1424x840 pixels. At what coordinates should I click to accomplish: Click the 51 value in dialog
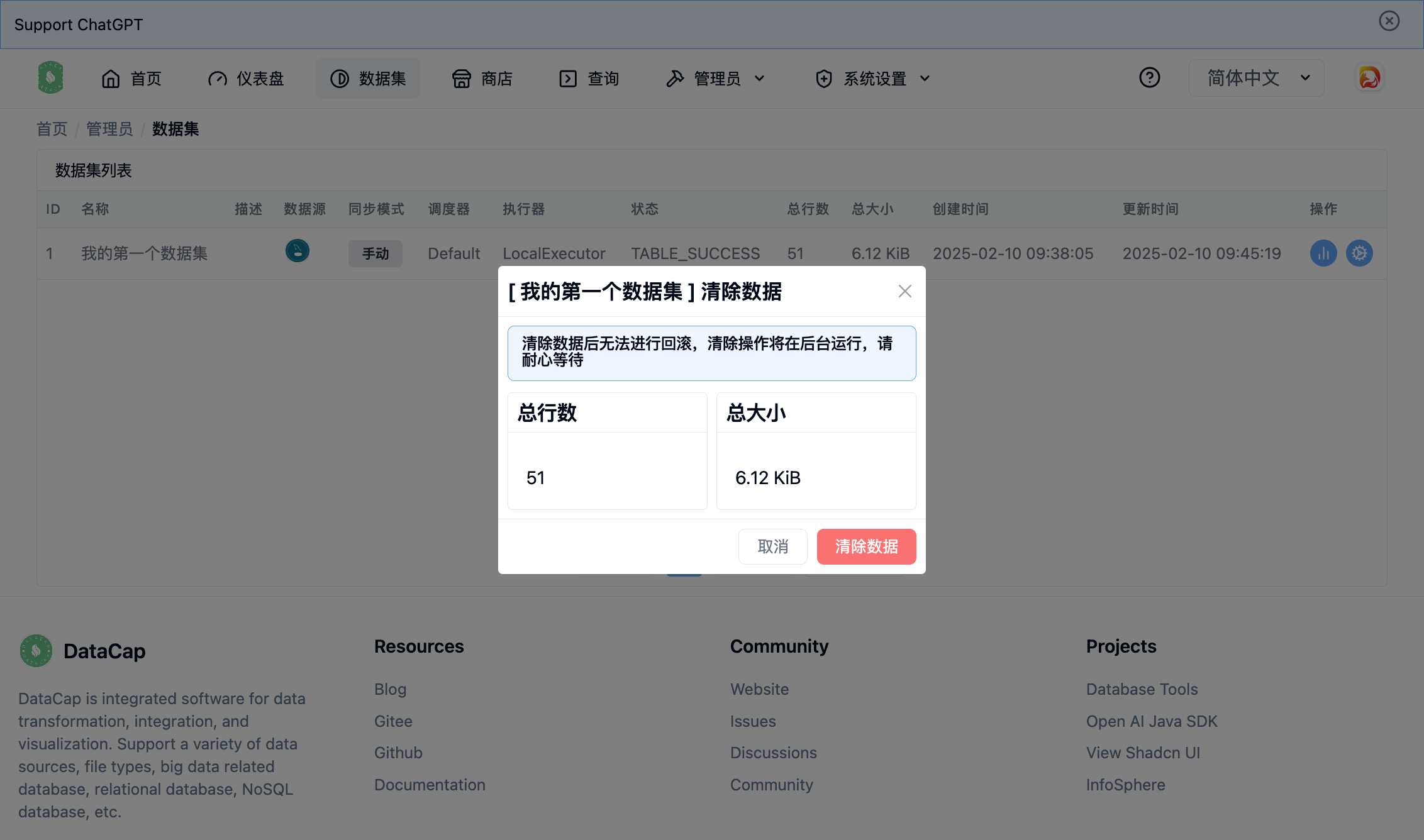[535, 478]
